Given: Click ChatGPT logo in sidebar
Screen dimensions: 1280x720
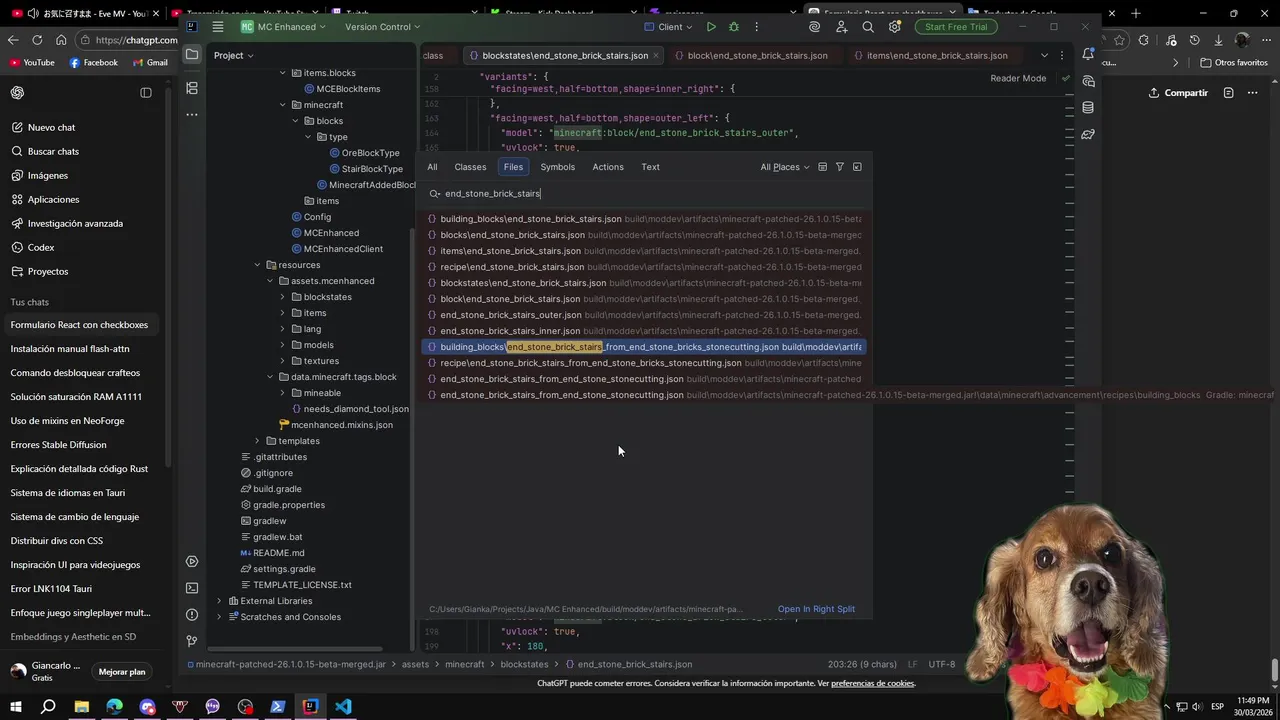Looking at the screenshot, I should [x=17, y=93].
